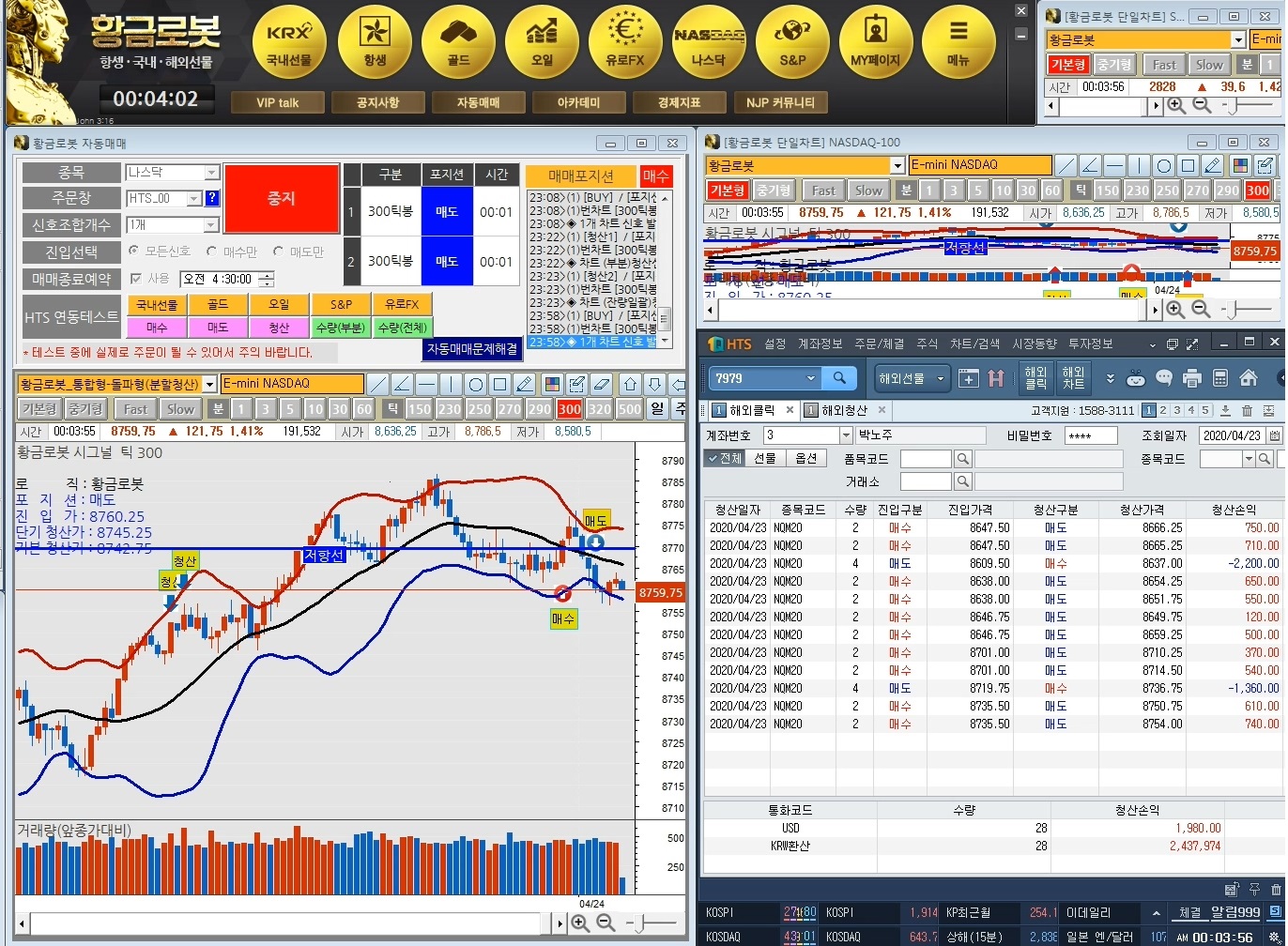Screen dimensions: 1288x946
Task: Click the HTS search magnifier button
Action: [x=839, y=377]
